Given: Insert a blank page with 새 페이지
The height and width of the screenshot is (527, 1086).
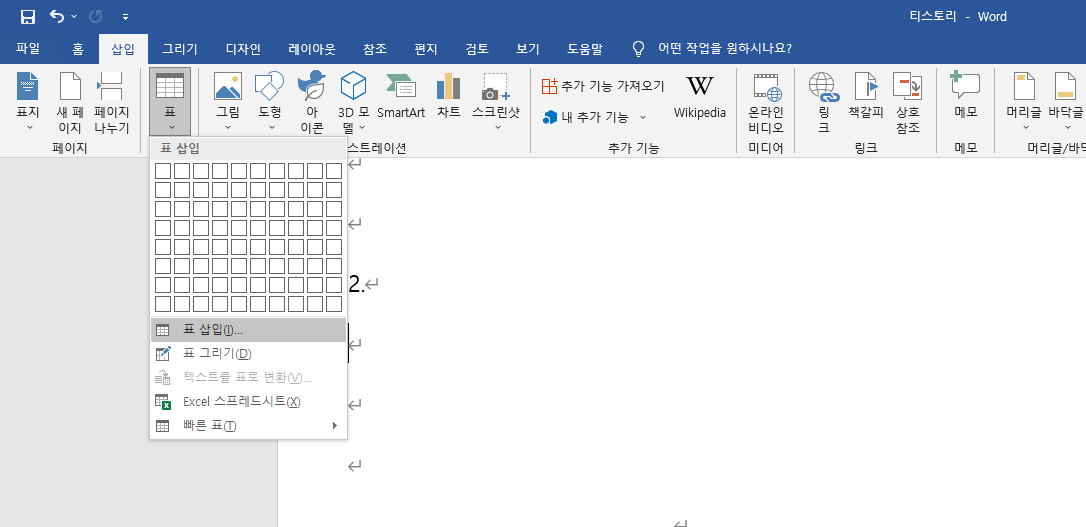Looking at the screenshot, I should (x=70, y=103).
